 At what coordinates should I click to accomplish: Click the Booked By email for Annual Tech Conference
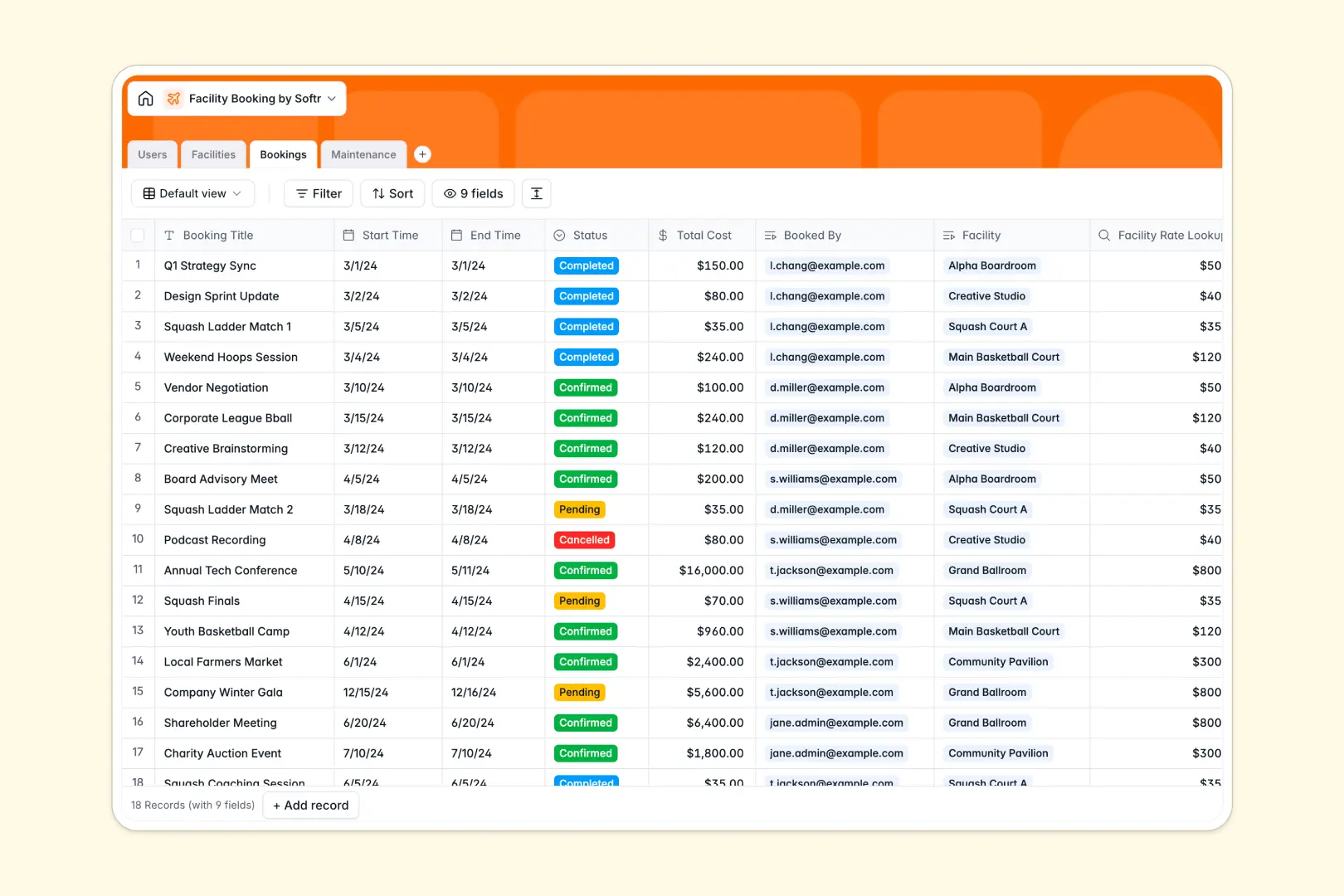tap(831, 570)
